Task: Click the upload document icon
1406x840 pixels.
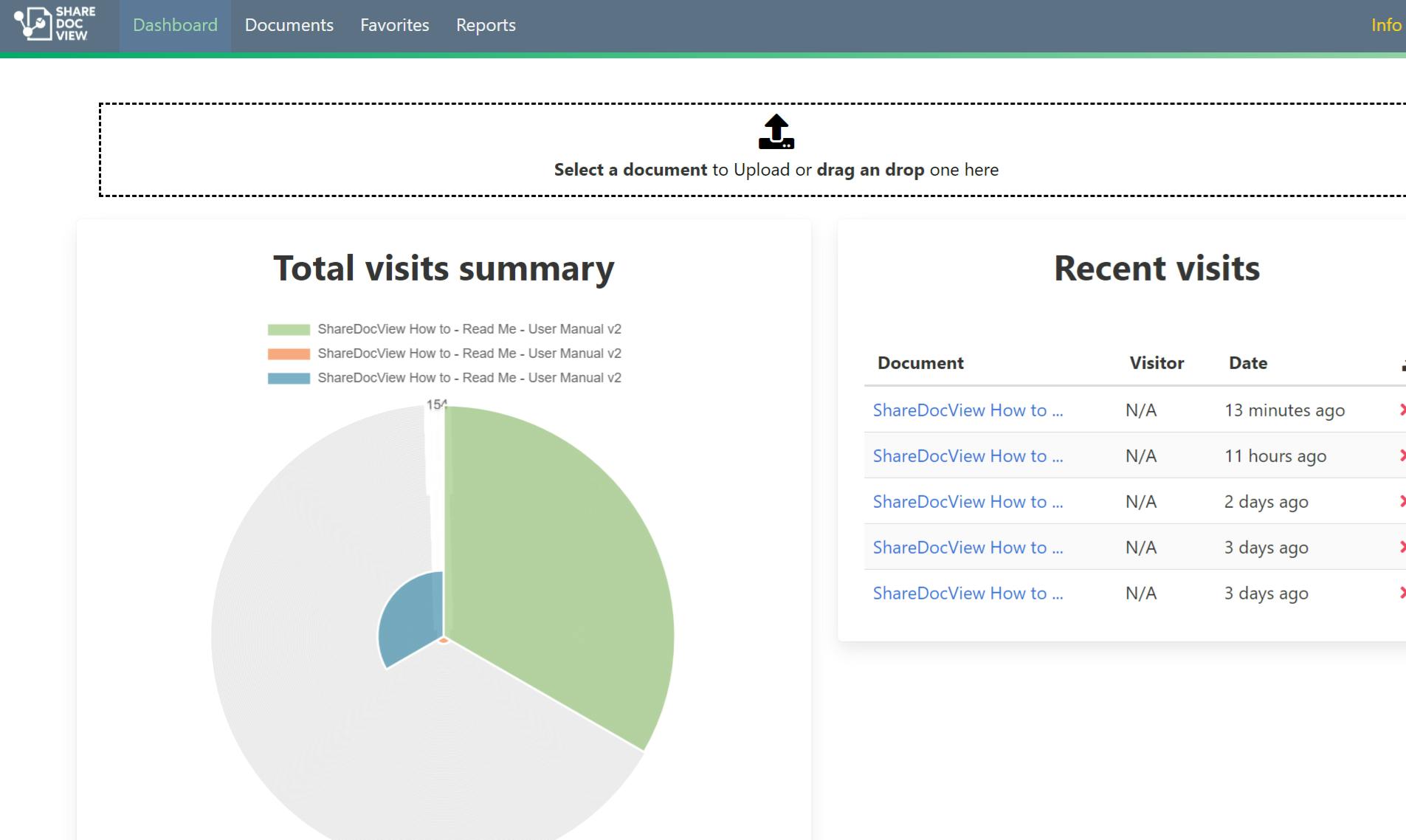Action: point(776,131)
